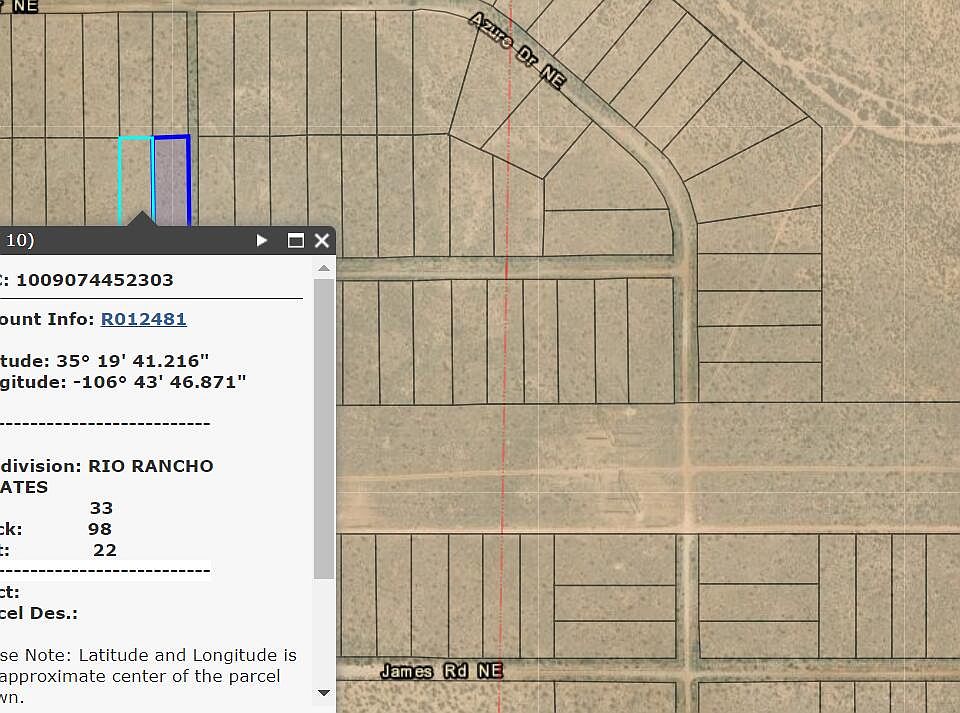Click the Latitude and Longitude note text
The height and width of the screenshot is (713, 960).
[x=148, y=676]
